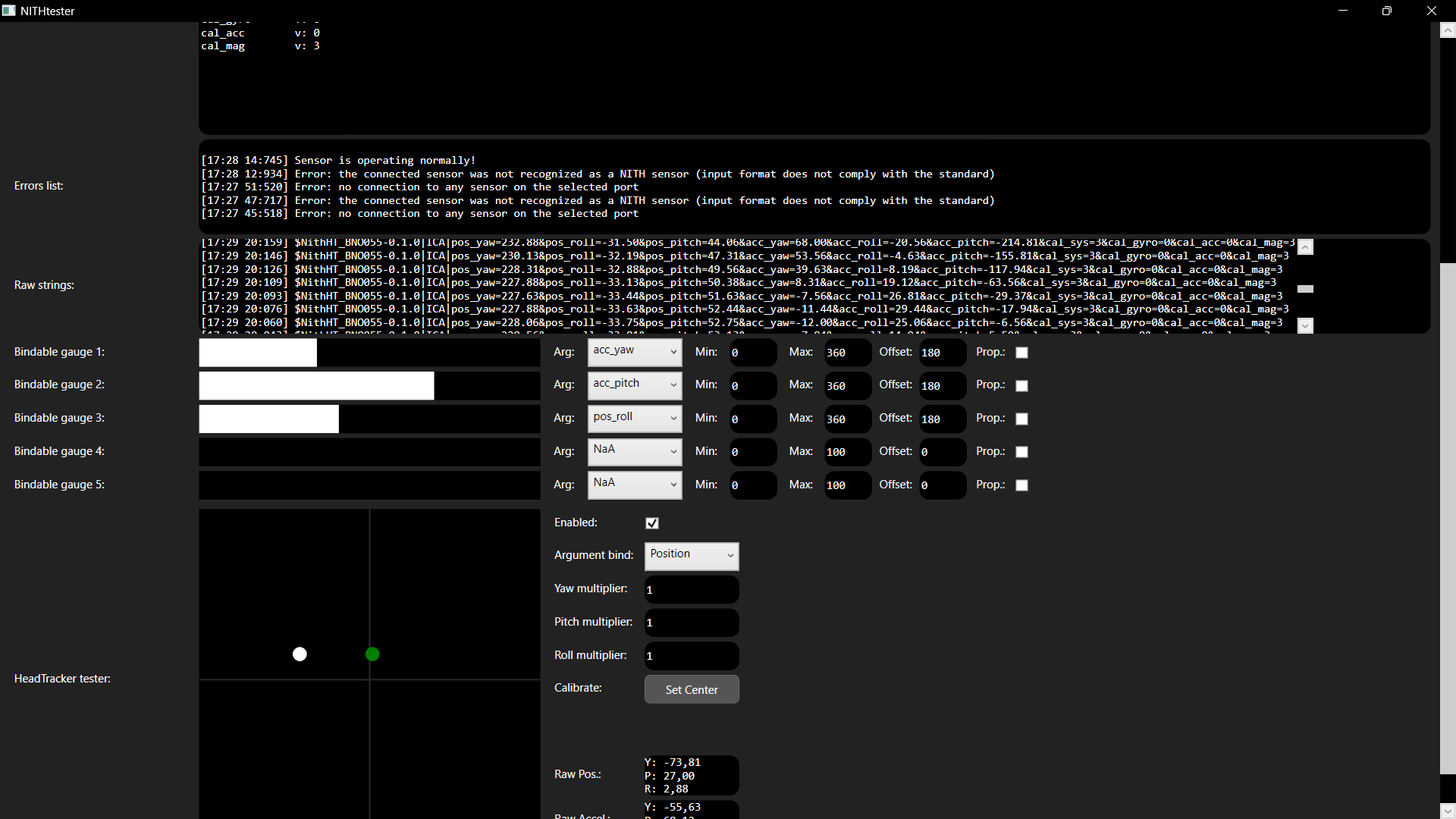Click Min field of Bindable gauge 5

pyautogui.click(x=753, y=485)
